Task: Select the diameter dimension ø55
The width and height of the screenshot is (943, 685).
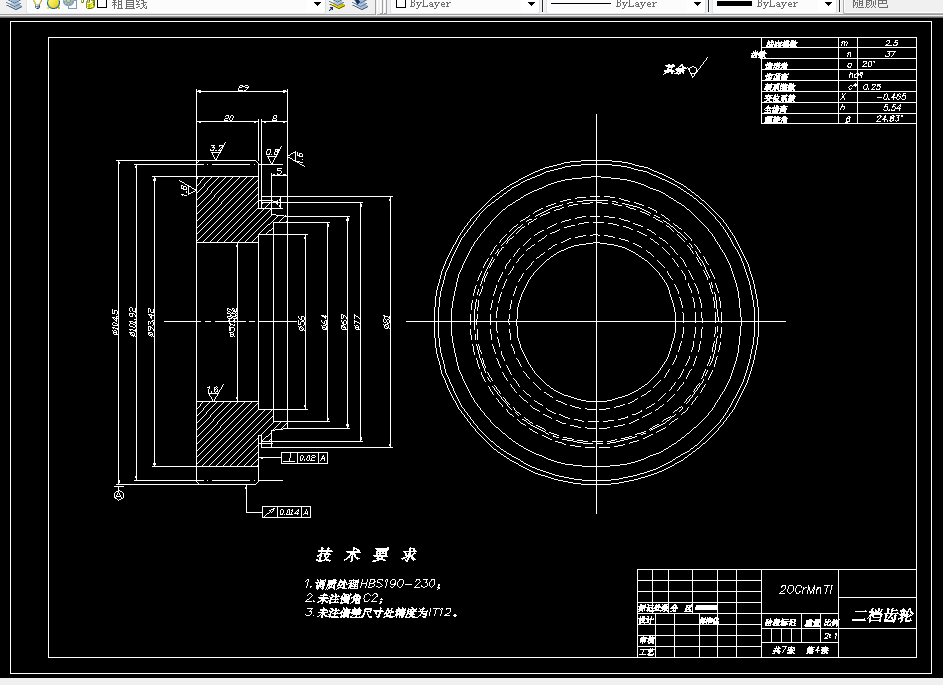Action: [303, 323]
